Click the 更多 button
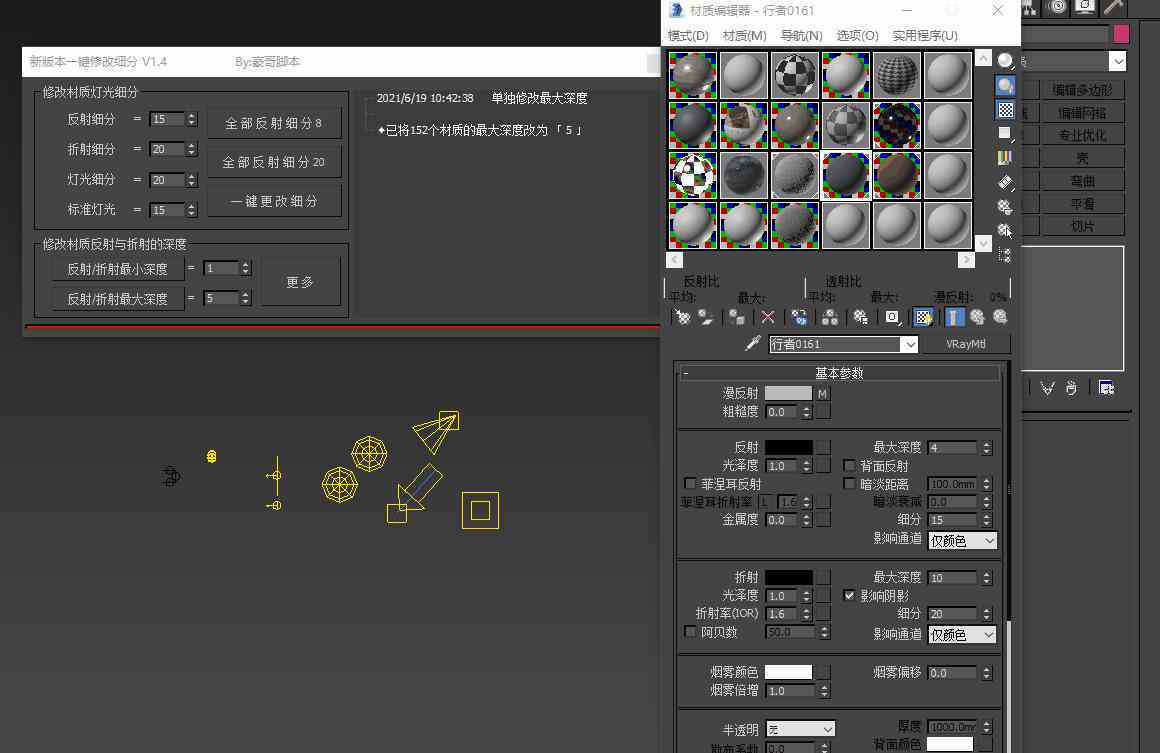 pyautogui.click(x=300, y=282)
